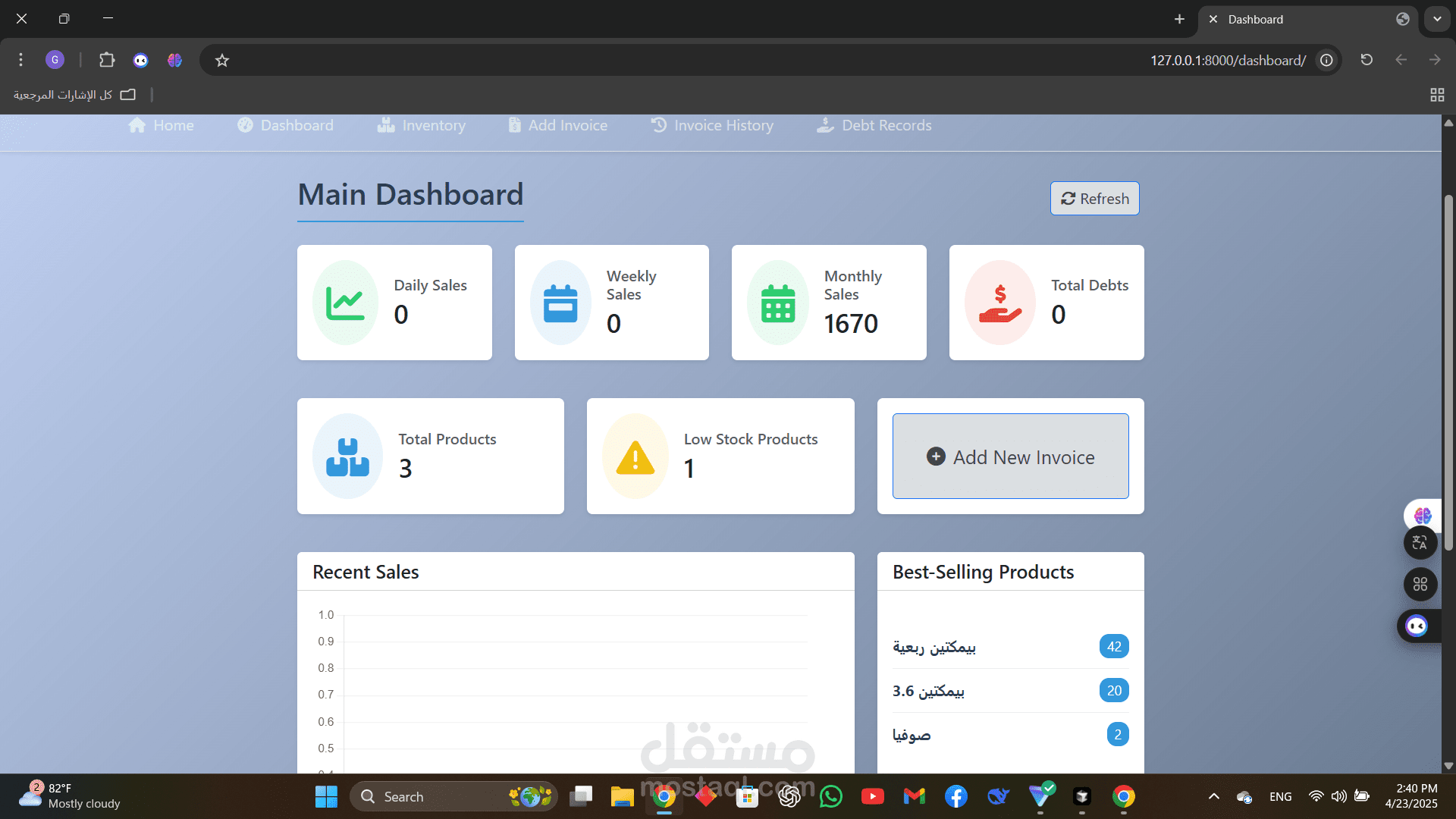1456x819 pixels.
Task: Show hidden tray icons chevron
Action: [1214, 796]
